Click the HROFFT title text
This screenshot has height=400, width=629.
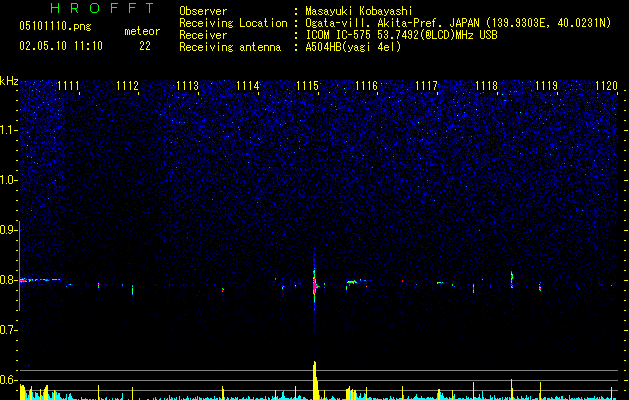[103, 8]
